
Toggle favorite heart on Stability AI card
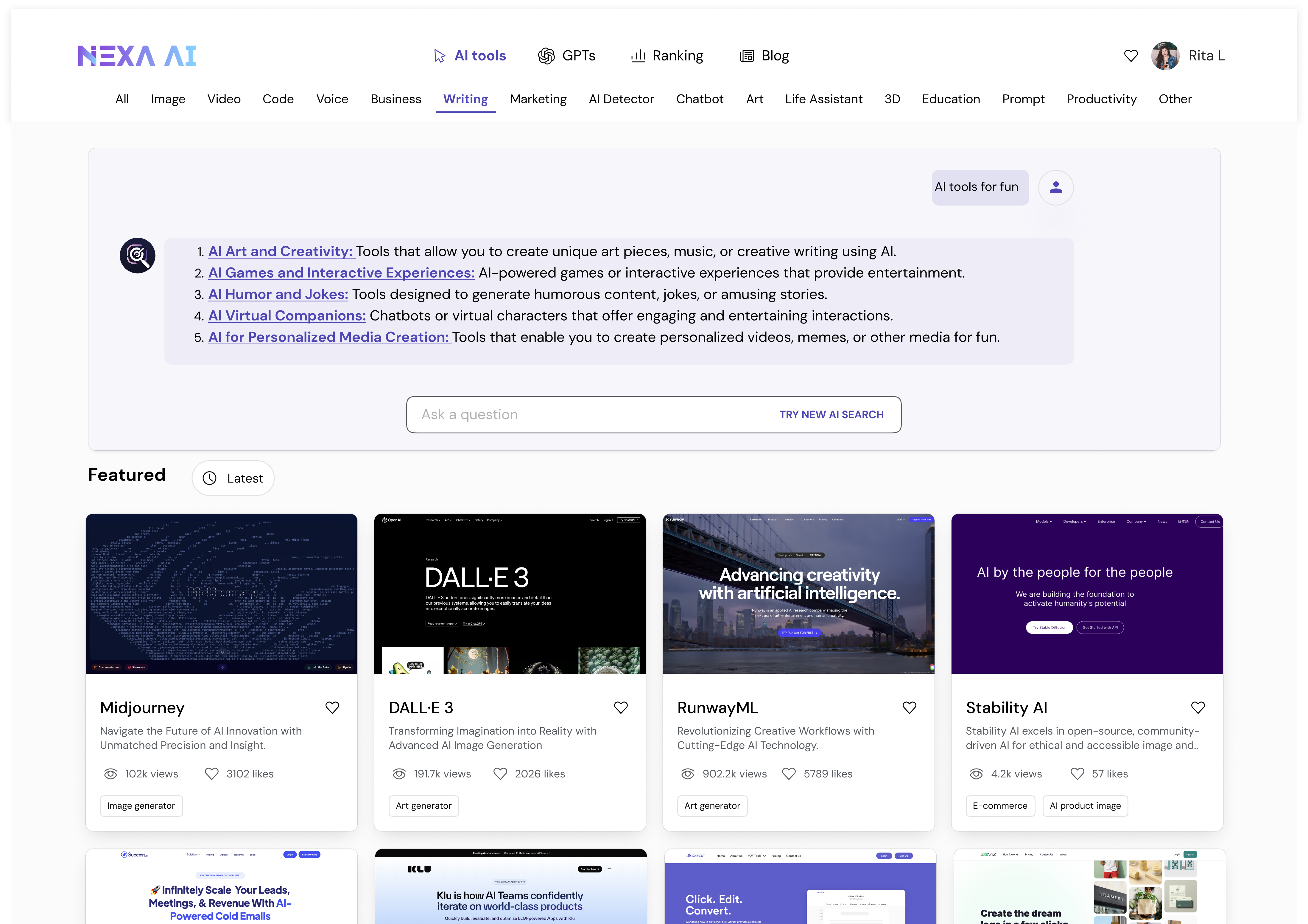pos(1198,707)
